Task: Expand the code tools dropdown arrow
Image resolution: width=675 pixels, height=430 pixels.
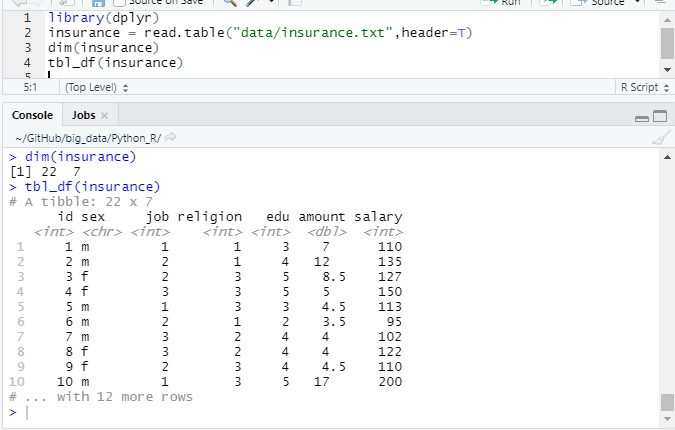Action: 271,2
